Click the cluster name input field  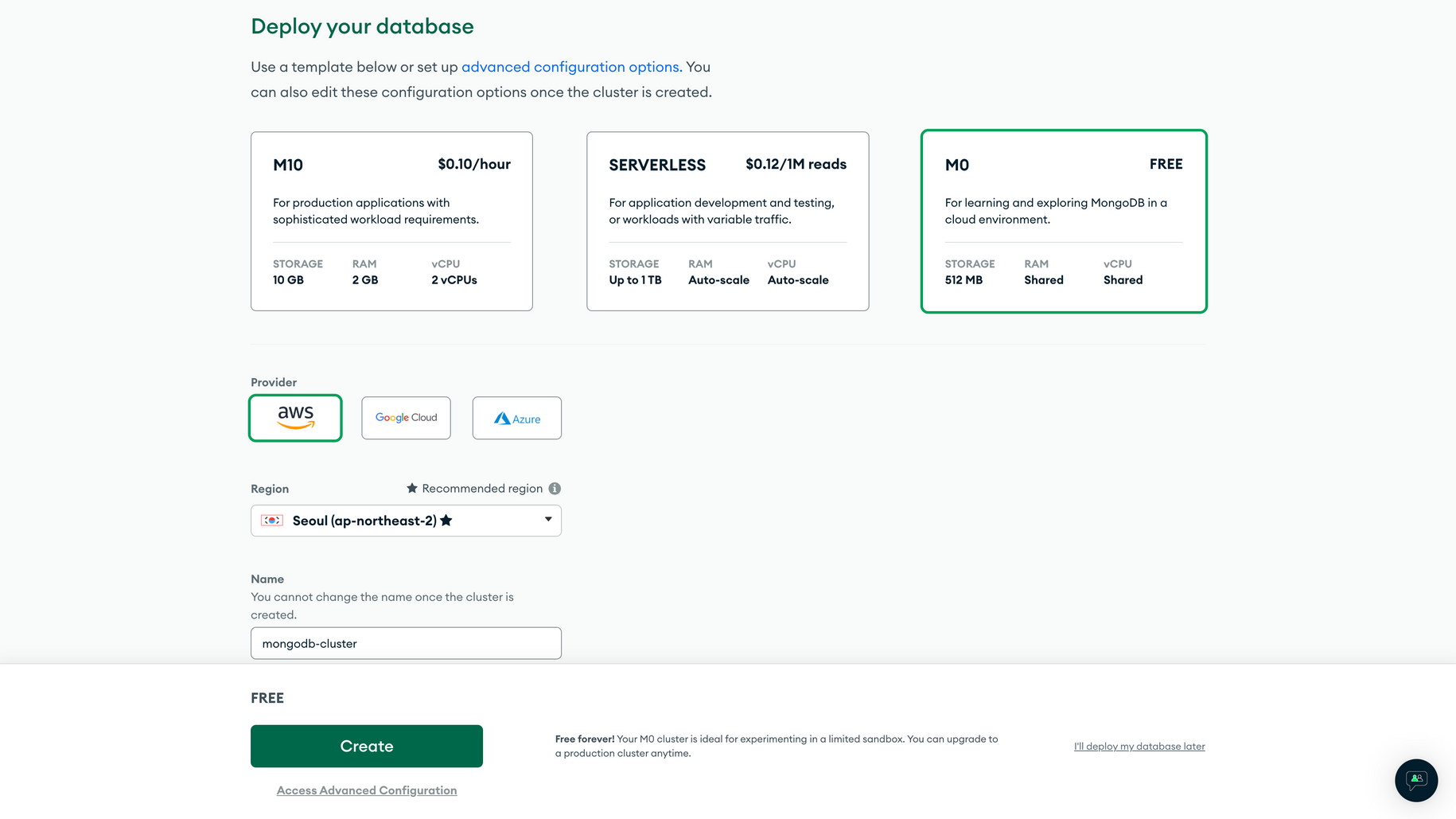[x=406, y=643]
